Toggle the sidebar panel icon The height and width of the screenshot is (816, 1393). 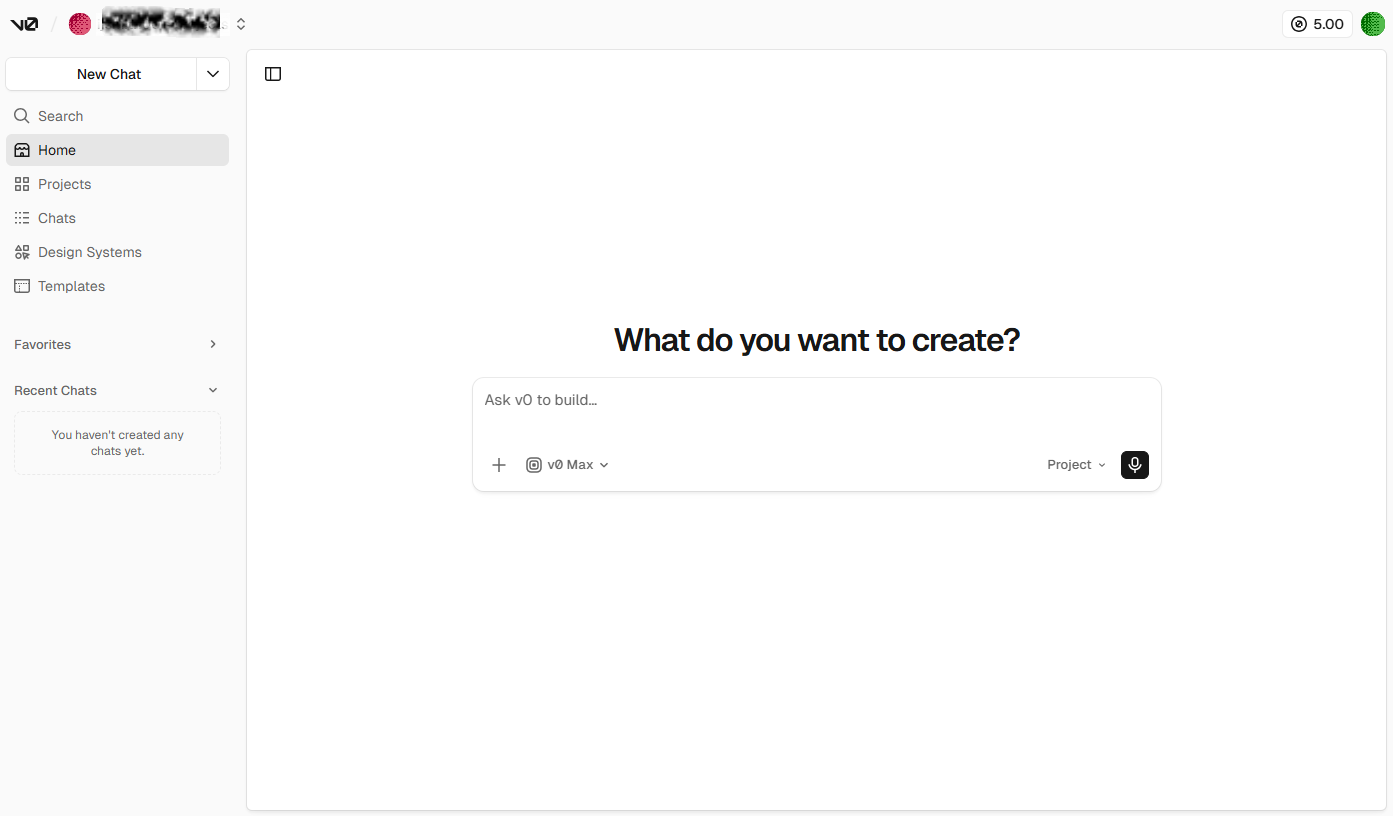point(273,74)
